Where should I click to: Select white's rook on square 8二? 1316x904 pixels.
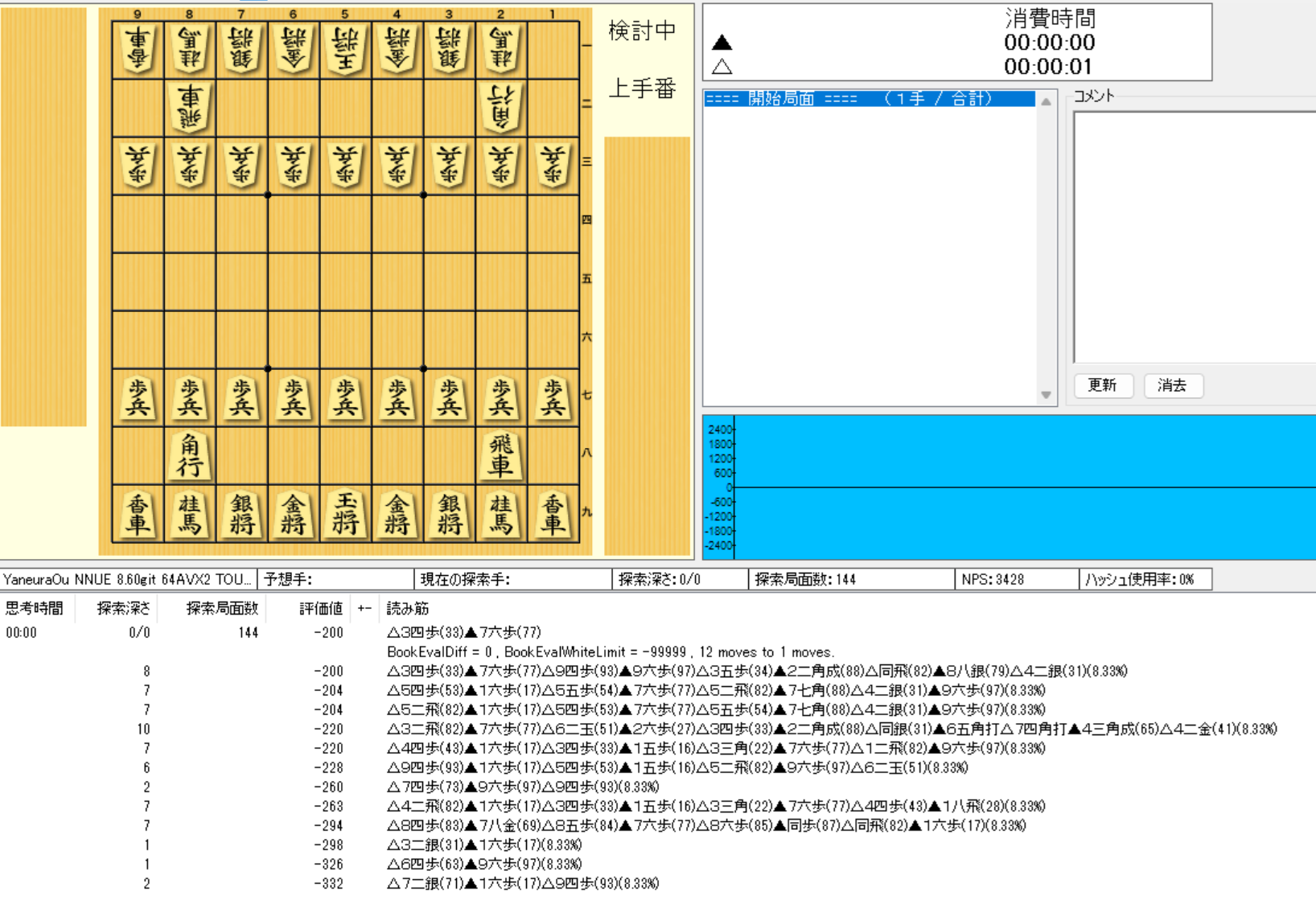[x=190, y=107]
